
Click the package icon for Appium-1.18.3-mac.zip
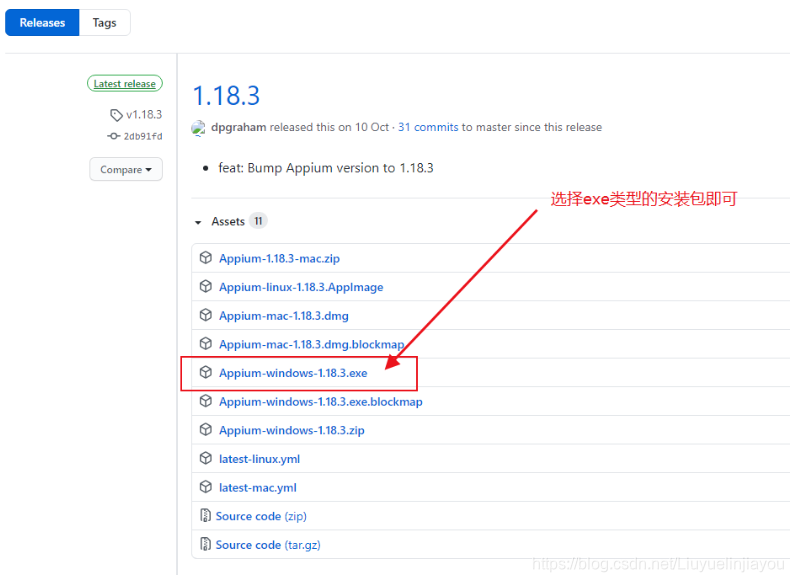point(205,258)
